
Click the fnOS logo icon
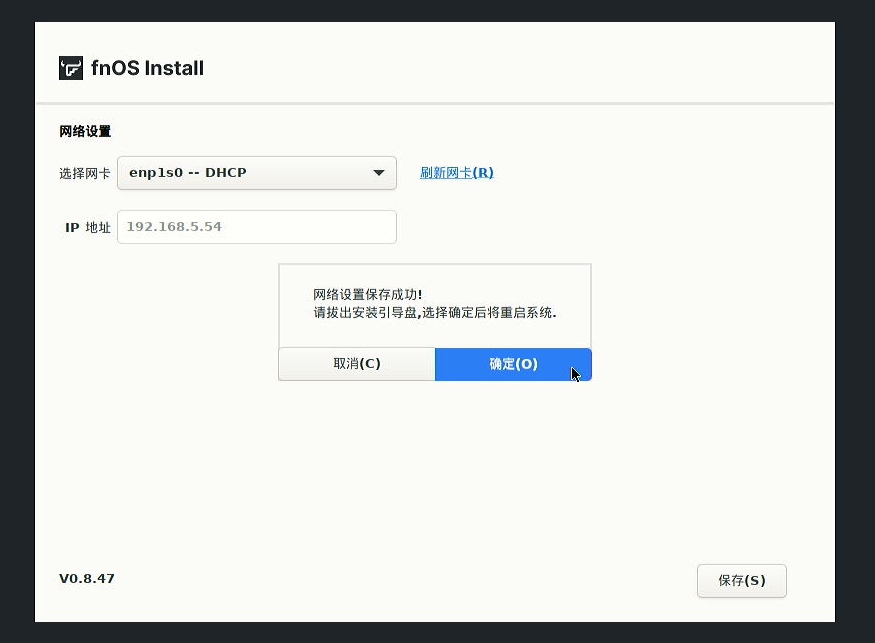[x=71, y=68]
